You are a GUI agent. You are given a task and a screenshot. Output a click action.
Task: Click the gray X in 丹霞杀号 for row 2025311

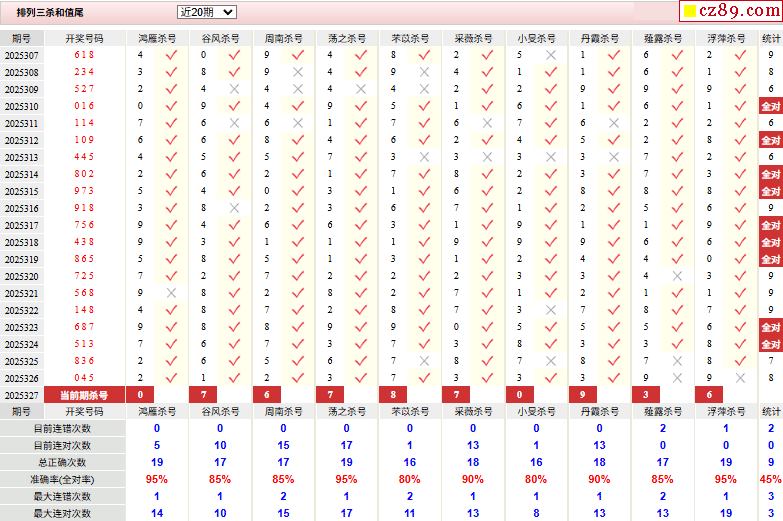click(614, 123)
